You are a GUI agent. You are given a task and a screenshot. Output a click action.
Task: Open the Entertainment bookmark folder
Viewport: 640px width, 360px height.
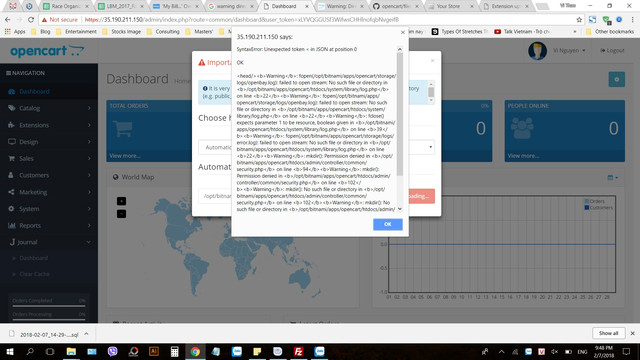coord(76,31)
